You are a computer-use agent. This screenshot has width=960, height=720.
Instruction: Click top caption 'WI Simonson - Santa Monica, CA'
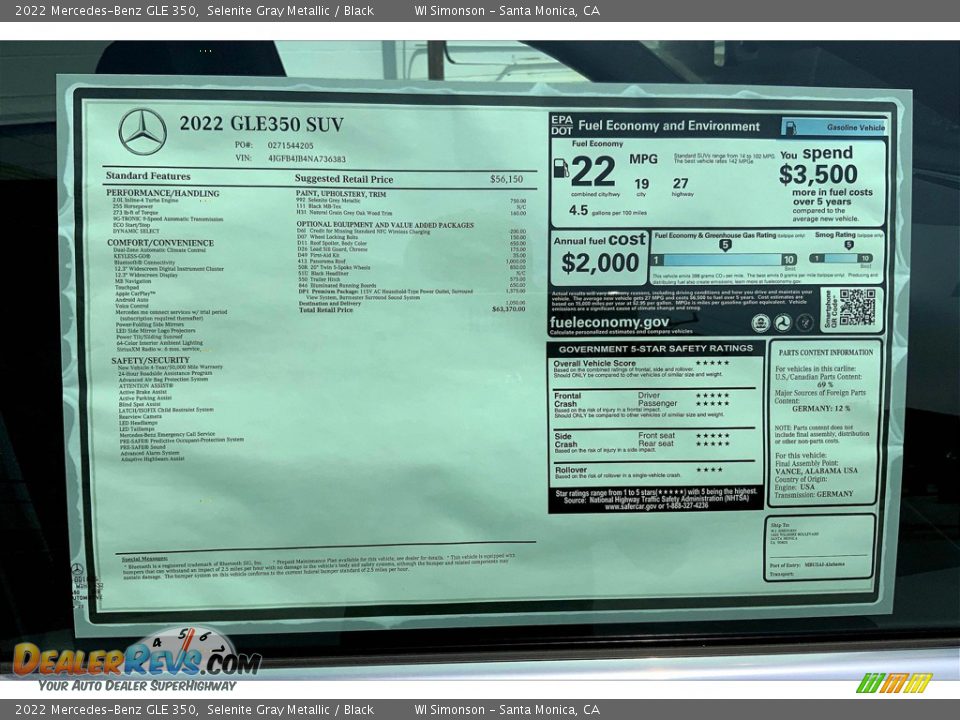(507, 10)
